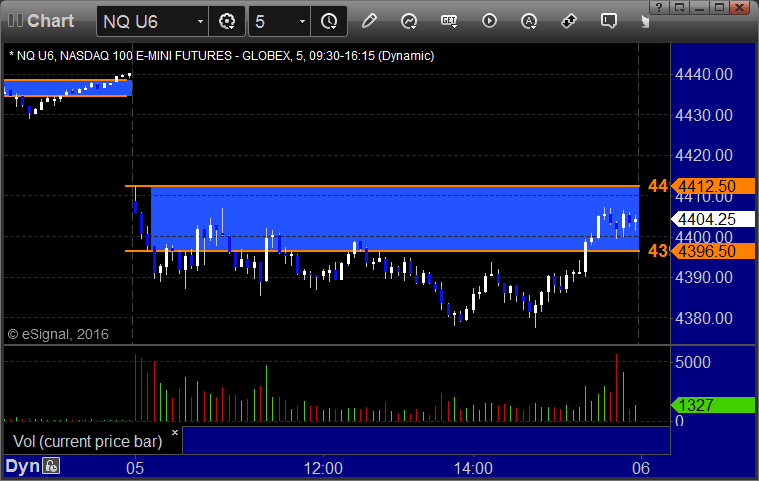Open the chart comment bubble icon
This screenshot has height=481, width=759.
[x=608, y=21]
